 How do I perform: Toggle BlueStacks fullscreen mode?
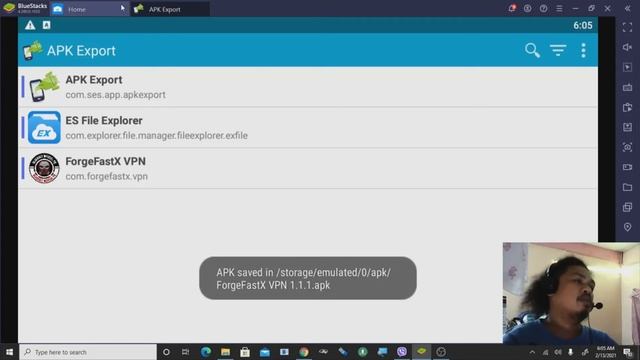pos(627,27)
